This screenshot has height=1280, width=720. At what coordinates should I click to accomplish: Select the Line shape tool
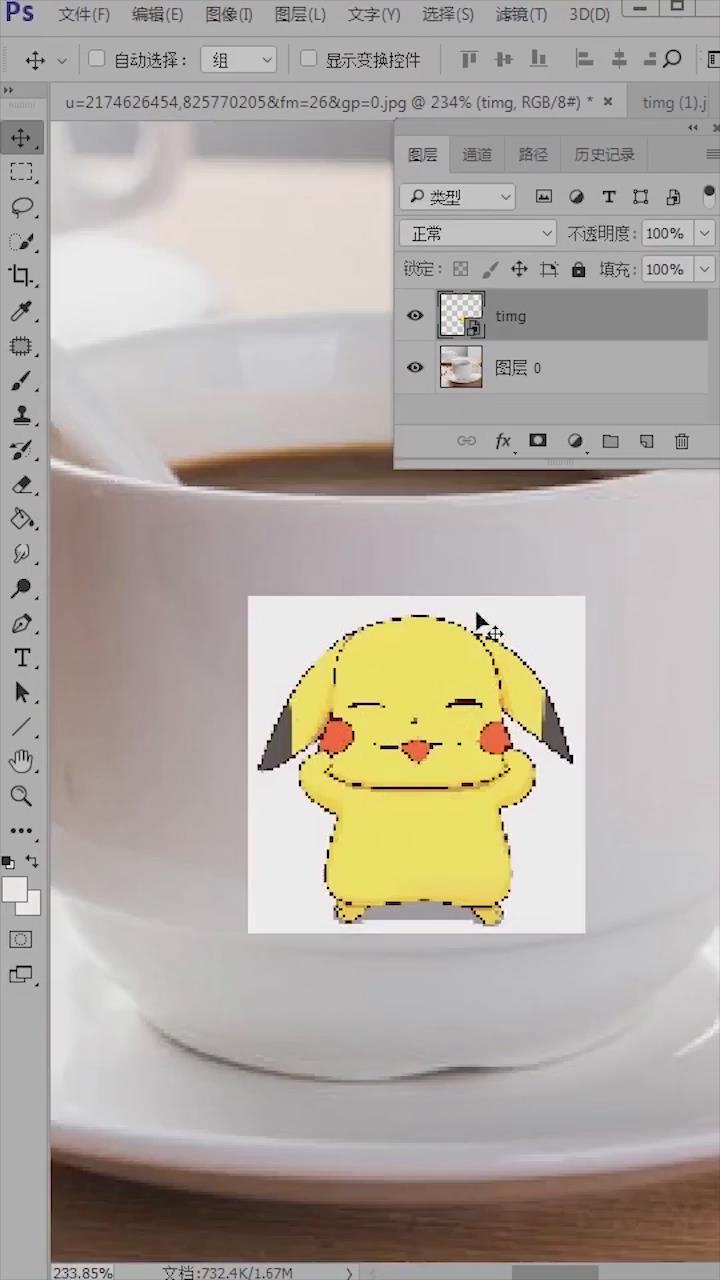click(22, 728)
